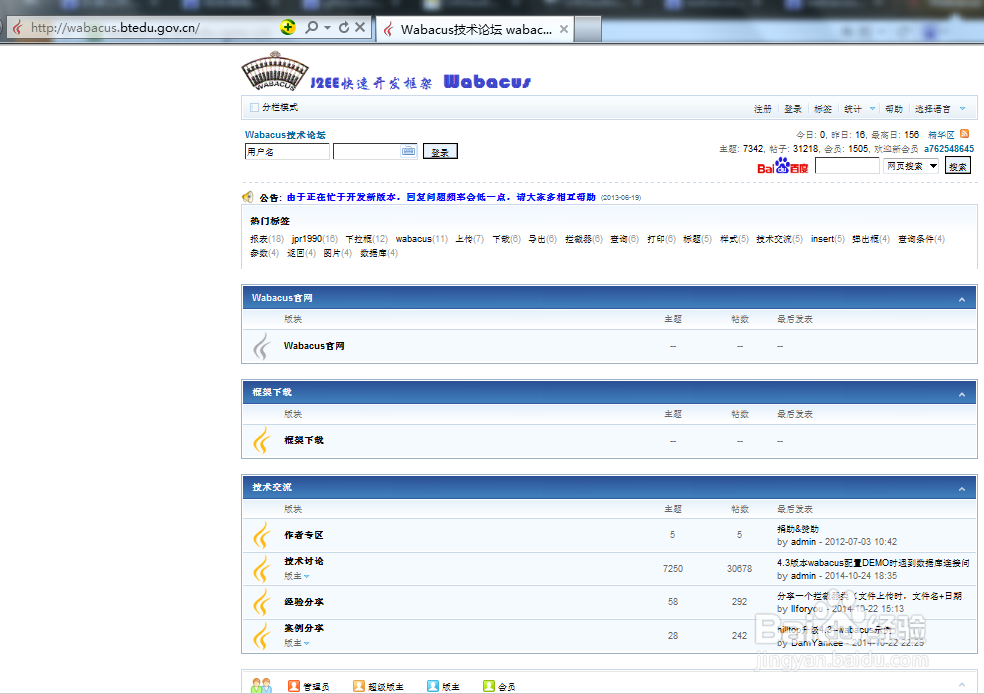The height and width of the screenshot is (694, 984).
Task: Click the 搜索 Baidu search button
Action: pos(958,166)
